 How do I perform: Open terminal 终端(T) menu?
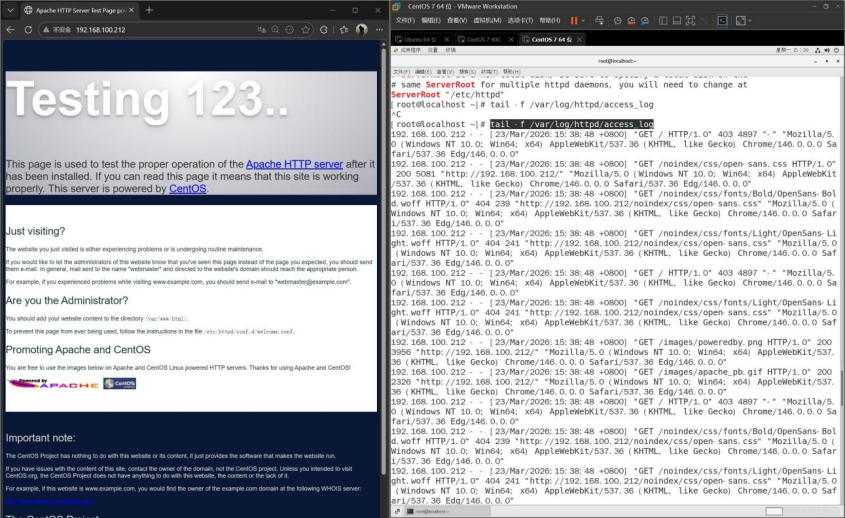click(489, 72)
